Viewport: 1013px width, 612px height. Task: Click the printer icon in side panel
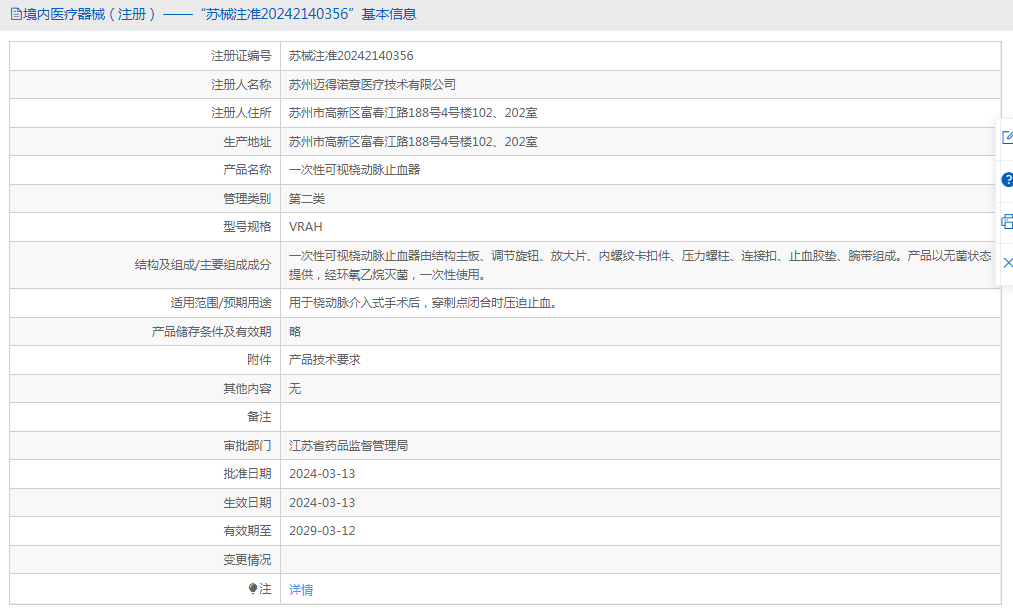(1007, 222)
